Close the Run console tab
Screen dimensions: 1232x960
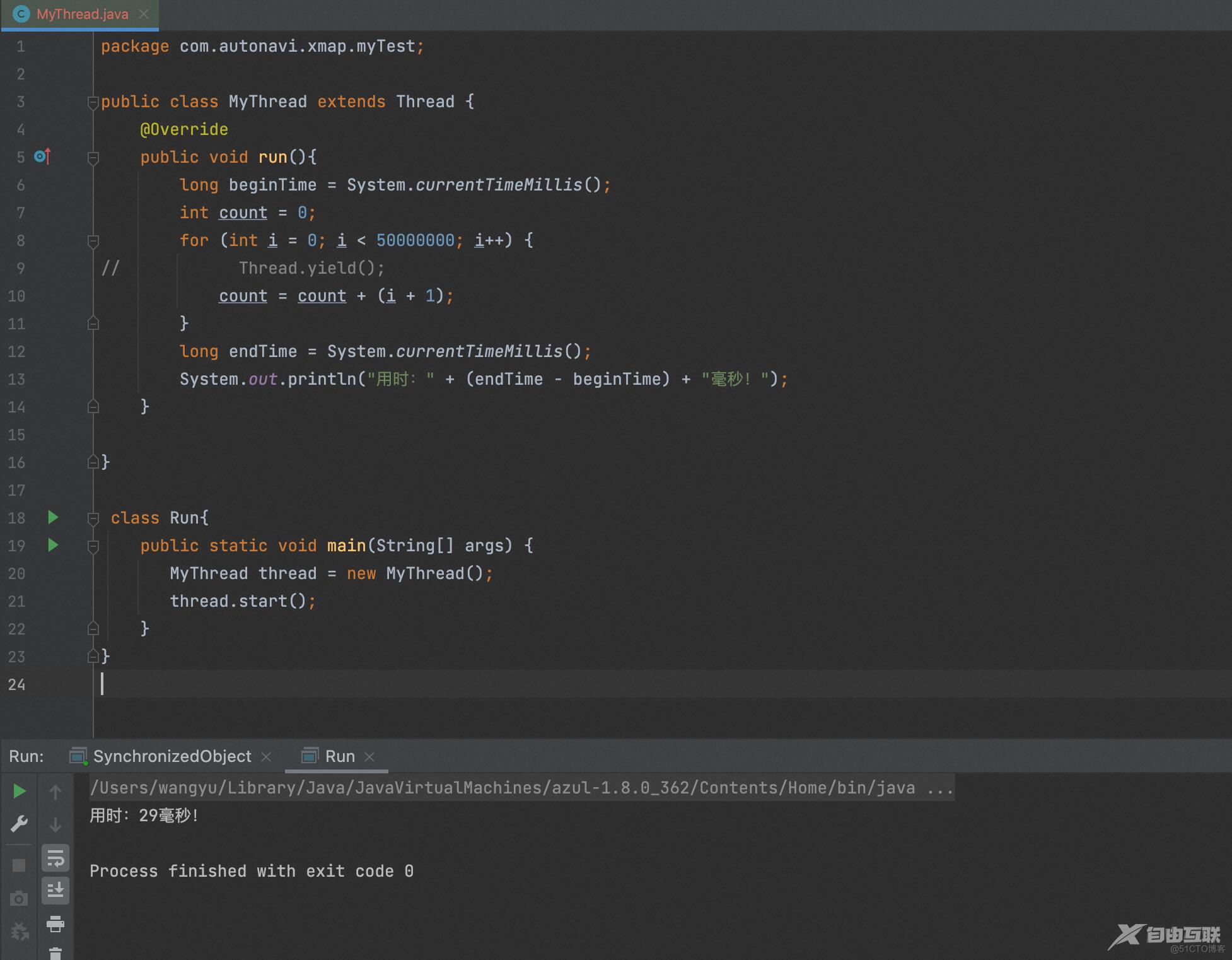(x=370, y=756)
